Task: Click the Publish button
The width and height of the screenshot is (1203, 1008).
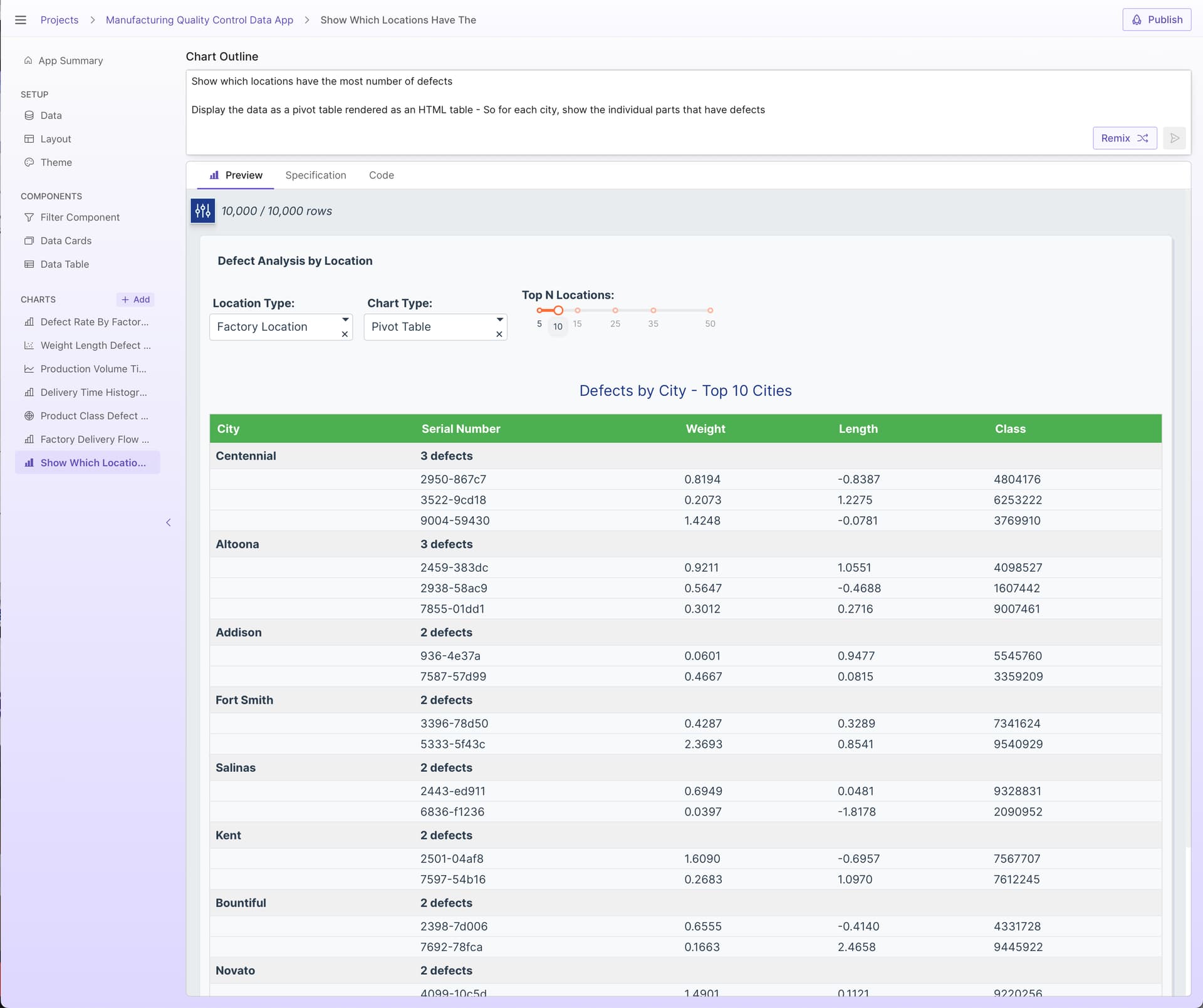Action: (1157, 20)
